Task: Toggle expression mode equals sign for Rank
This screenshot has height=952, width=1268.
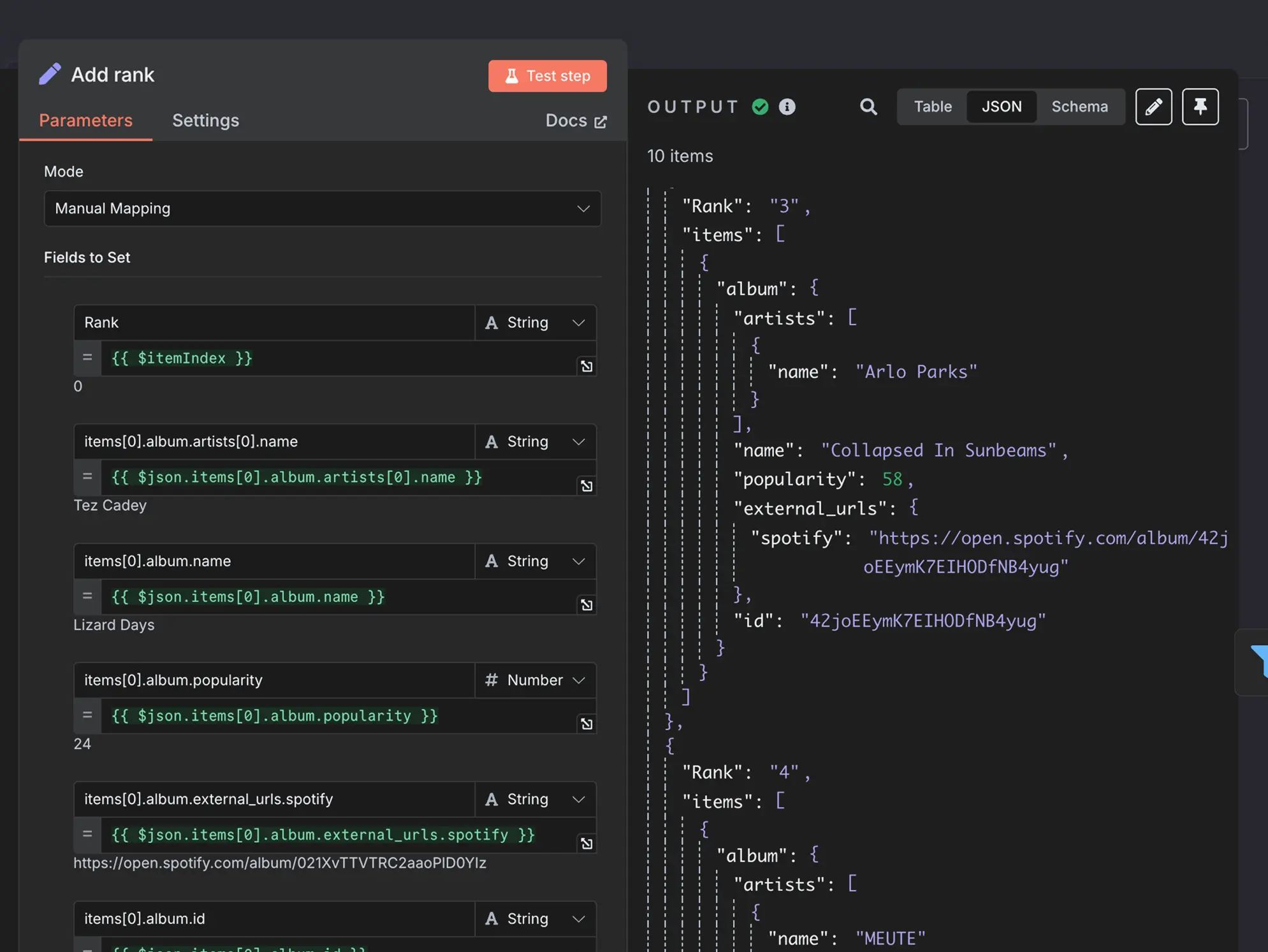Action: click(87, 358)
